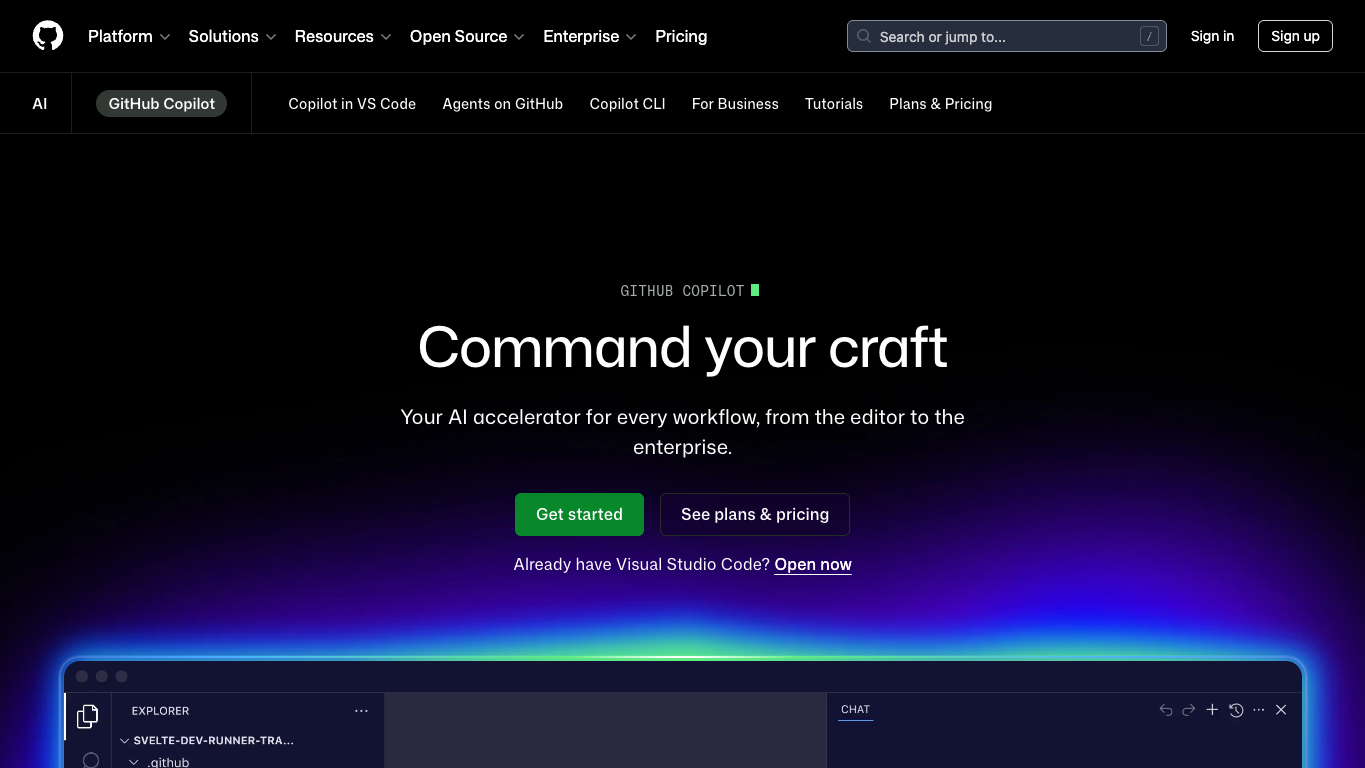Click the search magnifier icon
The width and height of the screenshot is (1365, 768).
point(864,36)
